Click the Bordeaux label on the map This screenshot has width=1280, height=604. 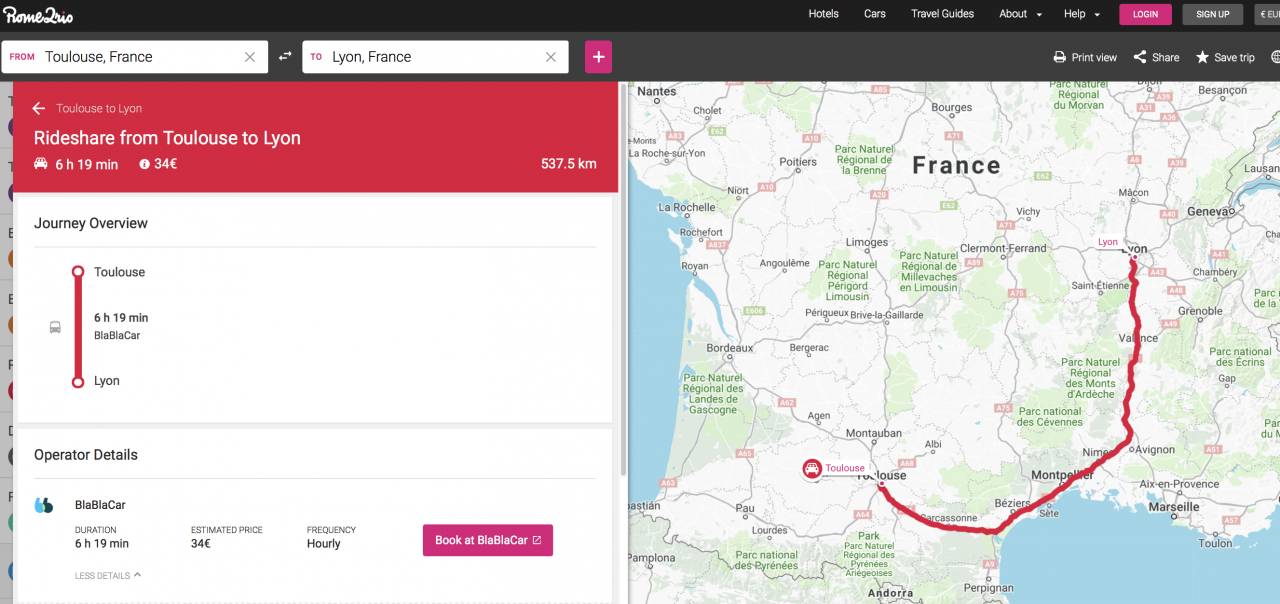tap(730, 348)
